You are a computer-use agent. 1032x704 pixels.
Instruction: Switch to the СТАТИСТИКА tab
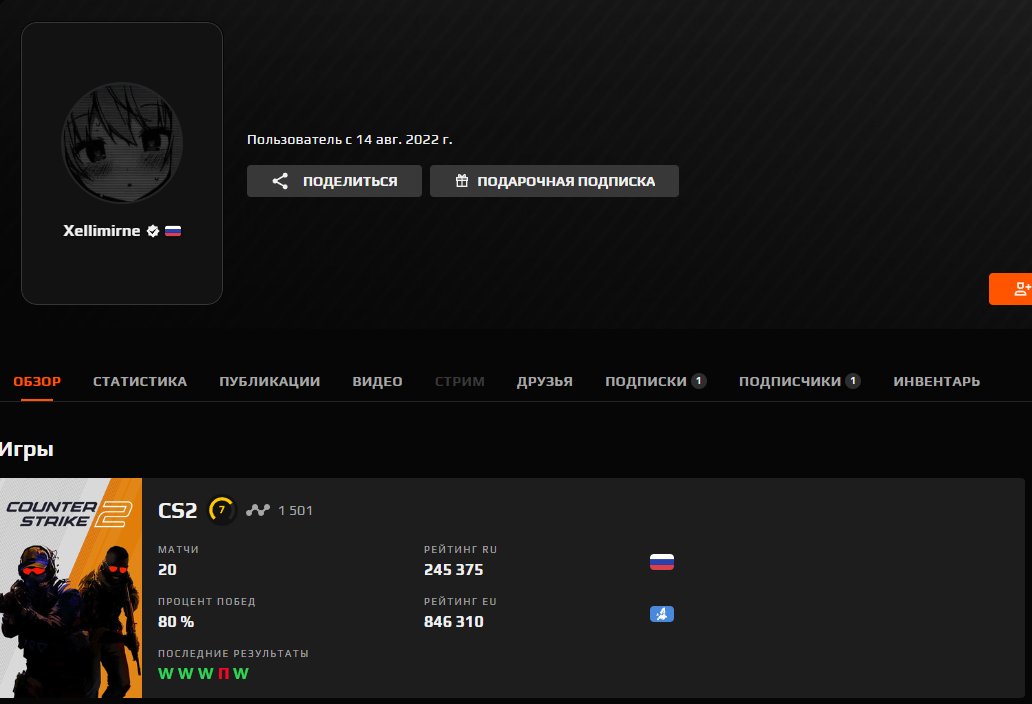pos(139,381)
